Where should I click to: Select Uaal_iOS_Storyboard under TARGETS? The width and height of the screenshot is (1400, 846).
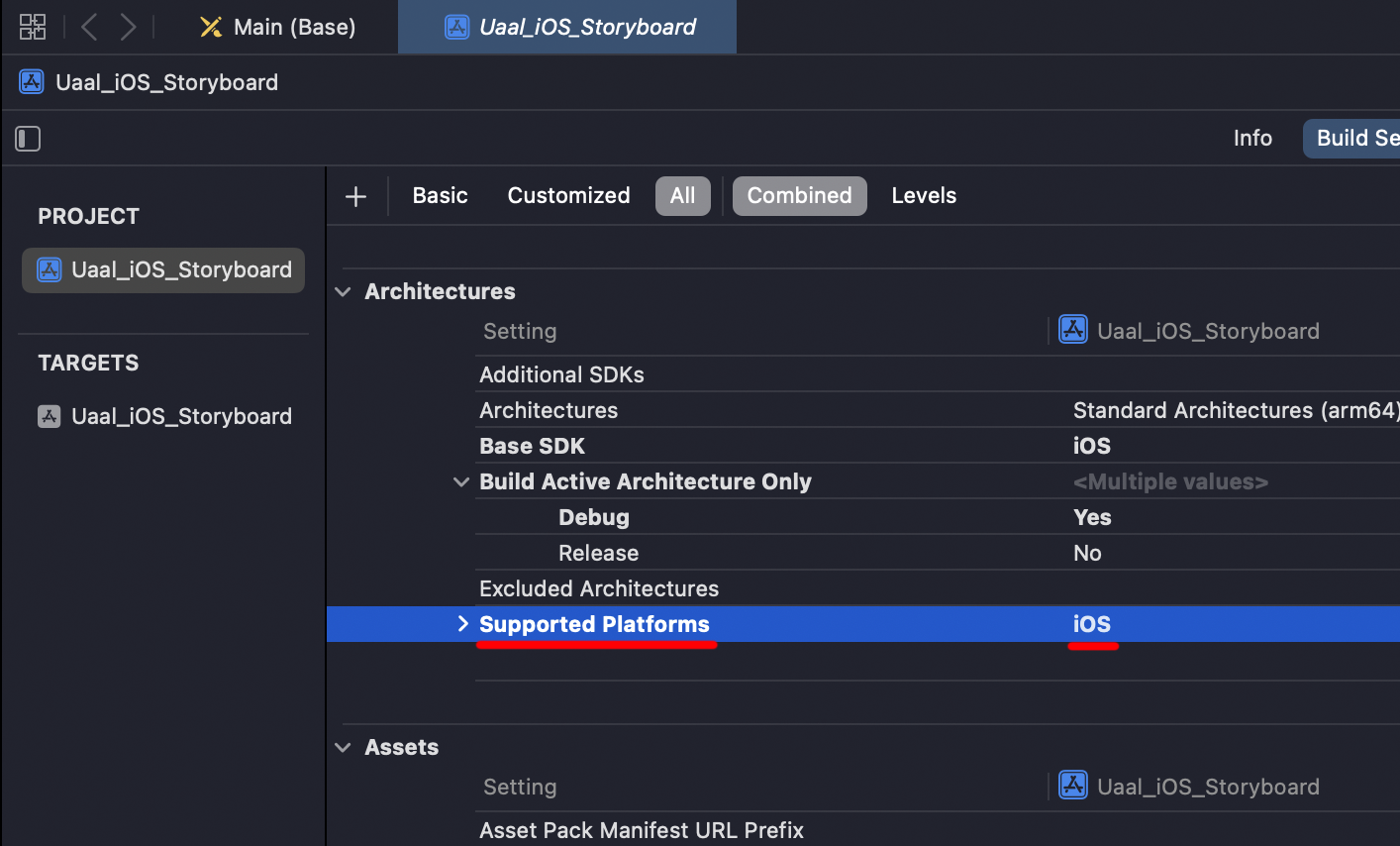point(181,416)
